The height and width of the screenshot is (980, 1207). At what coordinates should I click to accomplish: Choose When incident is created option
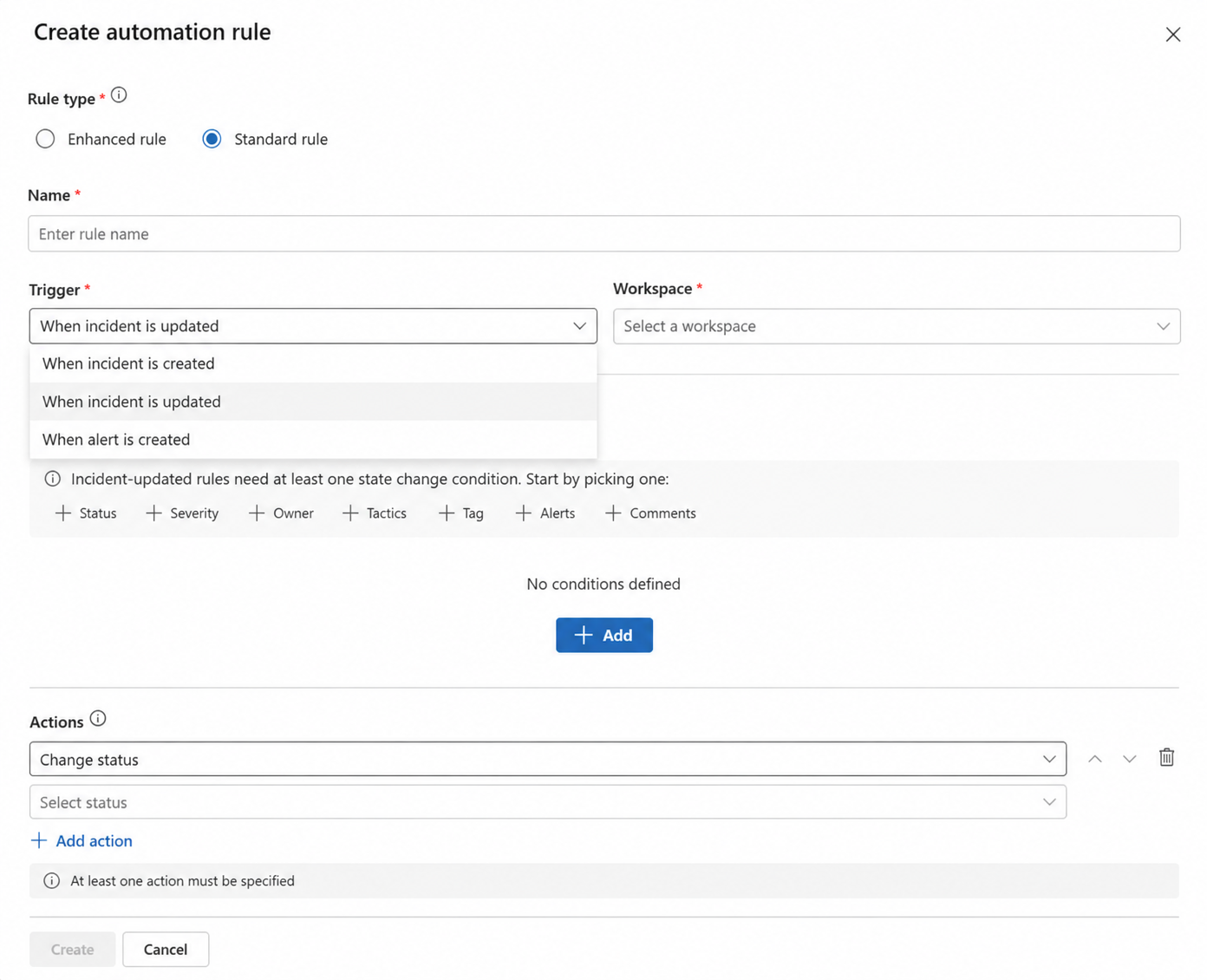pyautogui.click(x=313, y=363)
